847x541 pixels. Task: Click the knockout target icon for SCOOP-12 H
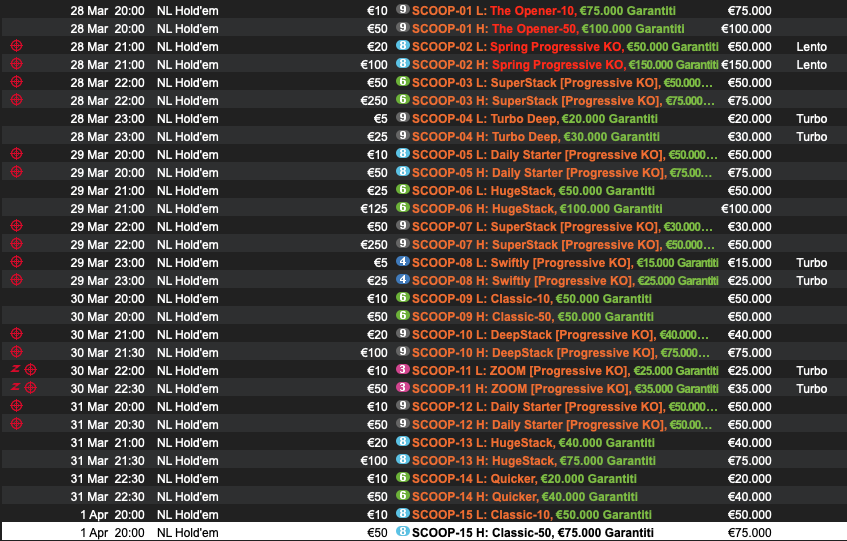pyautogui.click(x=17, y=423)
